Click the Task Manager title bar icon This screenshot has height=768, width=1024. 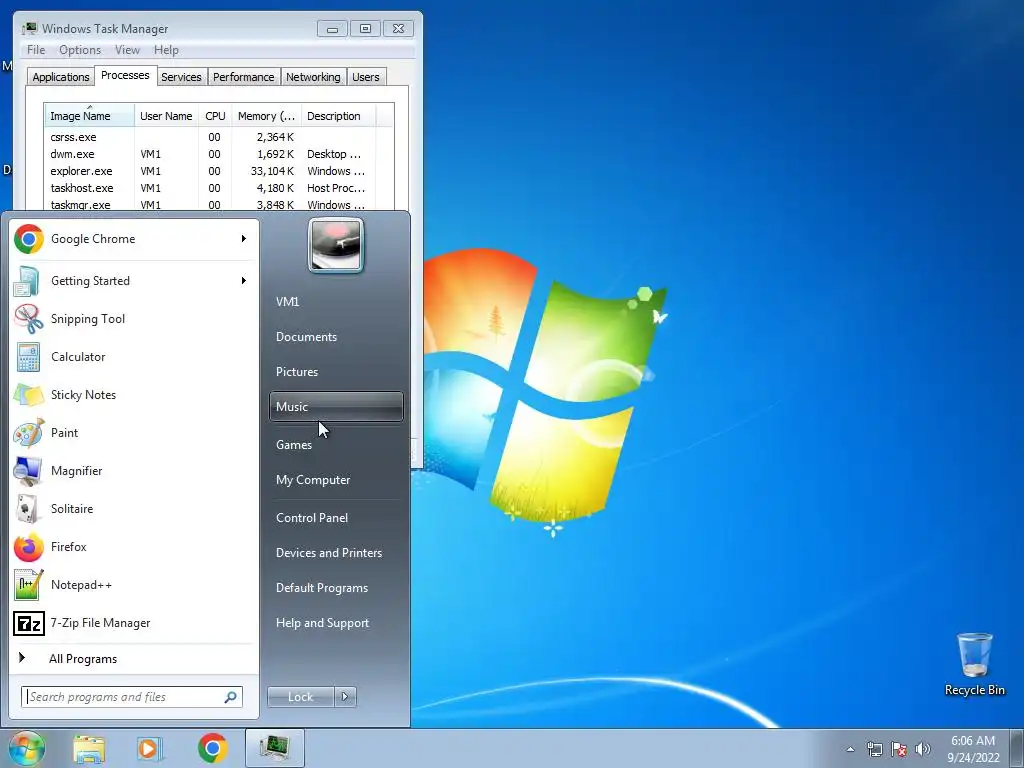click(x=29, y=28)
